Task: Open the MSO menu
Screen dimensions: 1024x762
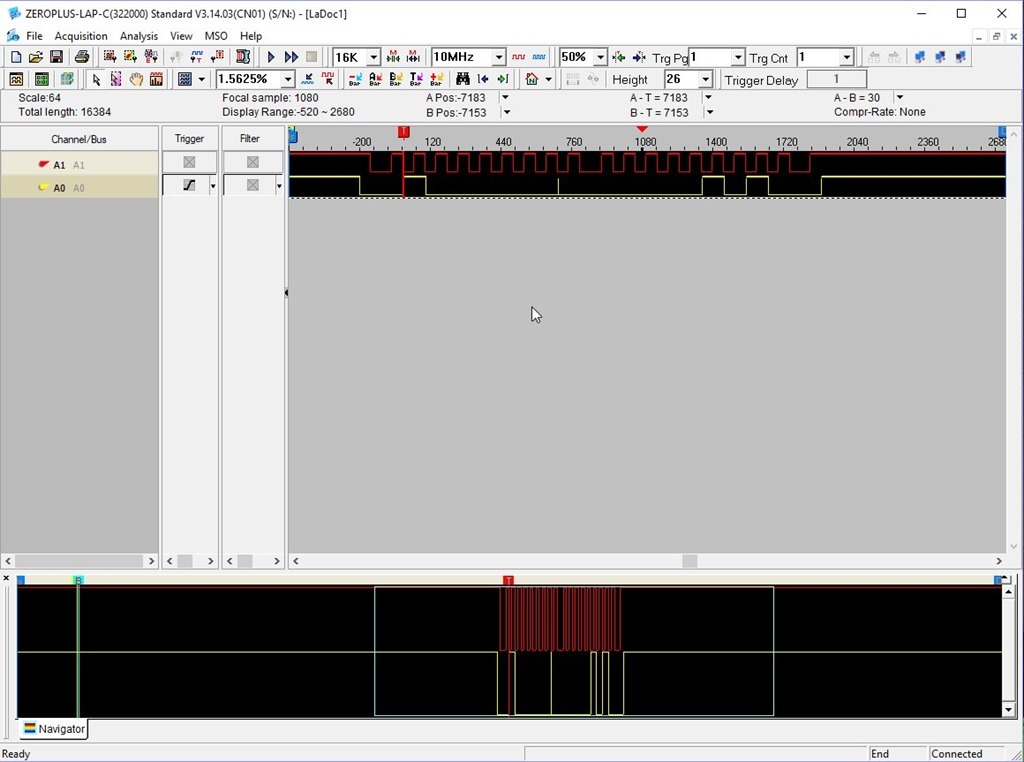Action: pos(216,36)
